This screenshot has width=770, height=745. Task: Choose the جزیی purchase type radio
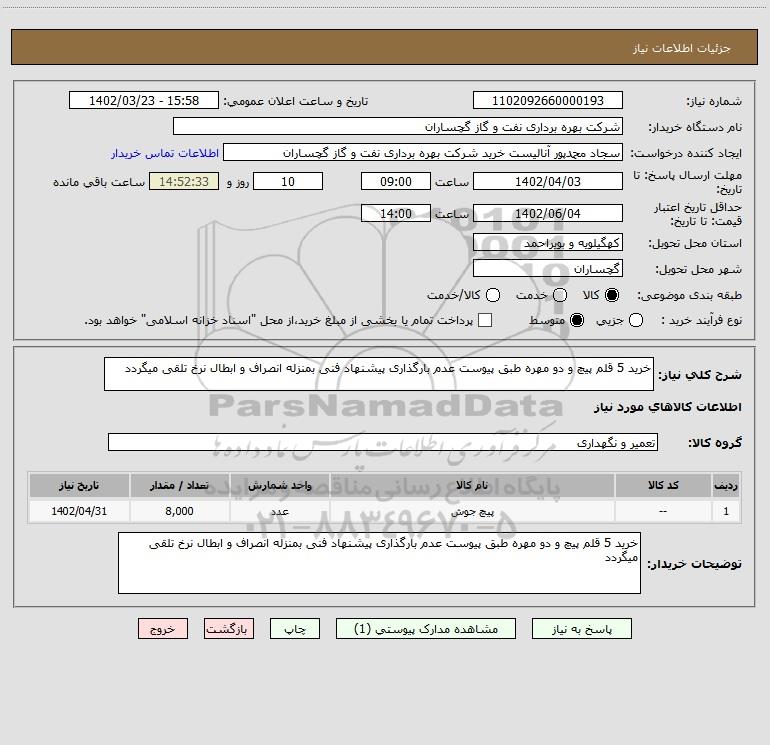[x=635, y=320]
